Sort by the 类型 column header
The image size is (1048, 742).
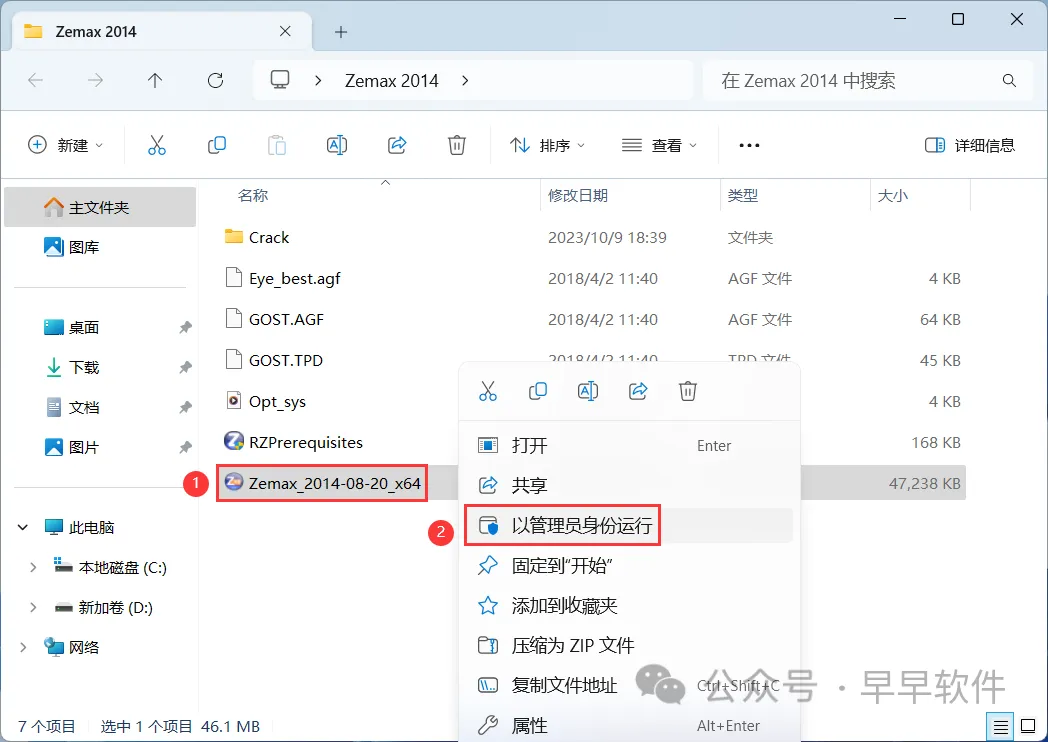click(x=743, y=196)
